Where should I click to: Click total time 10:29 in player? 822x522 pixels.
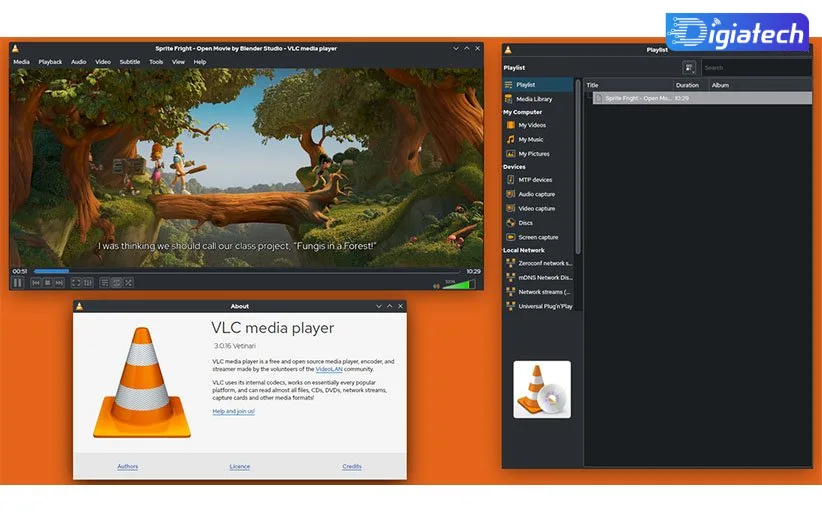click(473, 271)
